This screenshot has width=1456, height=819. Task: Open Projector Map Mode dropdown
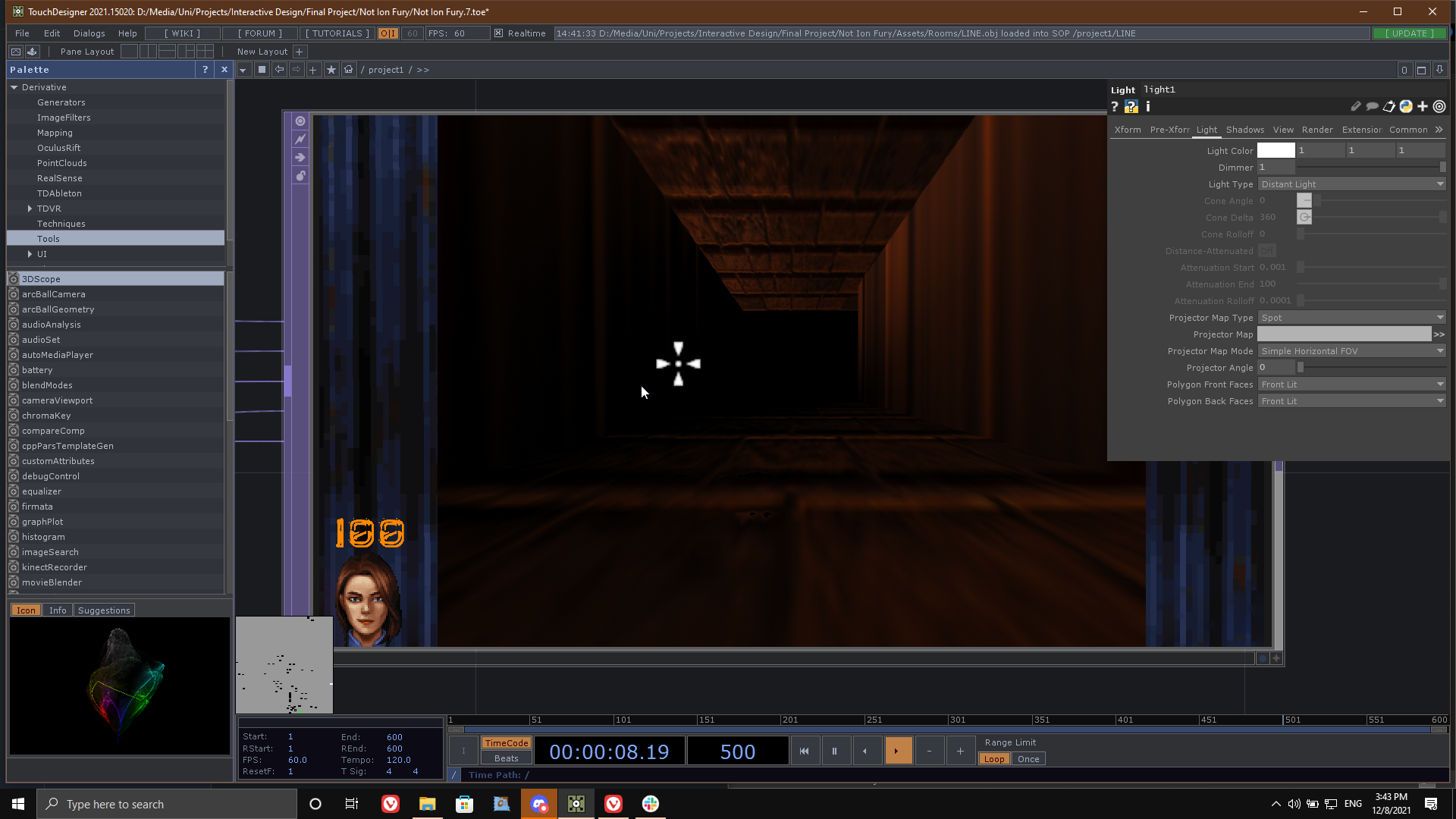pyautogui.click(x=1351, y=351)
